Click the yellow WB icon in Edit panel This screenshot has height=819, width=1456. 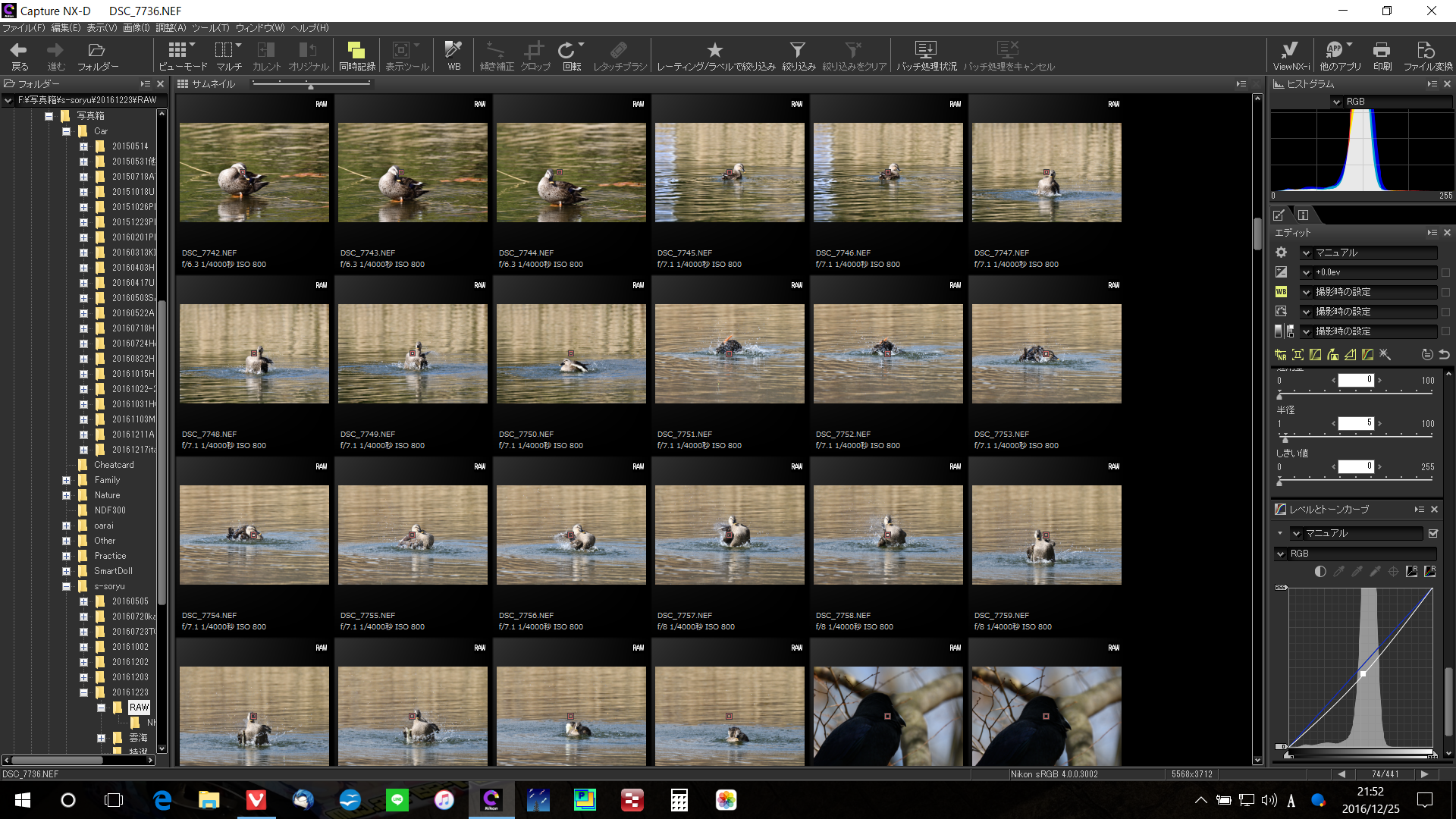click(1281, 292)
